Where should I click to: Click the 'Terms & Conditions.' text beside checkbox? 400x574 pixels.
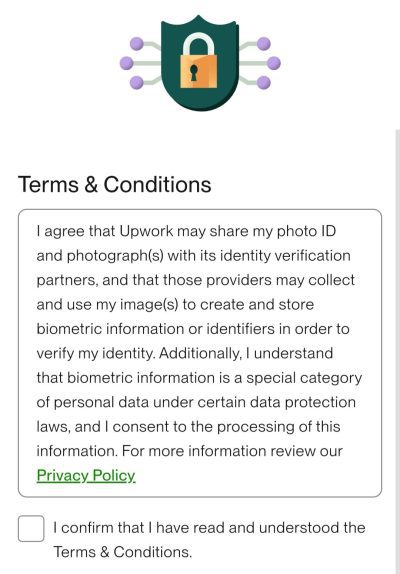click(x=123, y=552)
